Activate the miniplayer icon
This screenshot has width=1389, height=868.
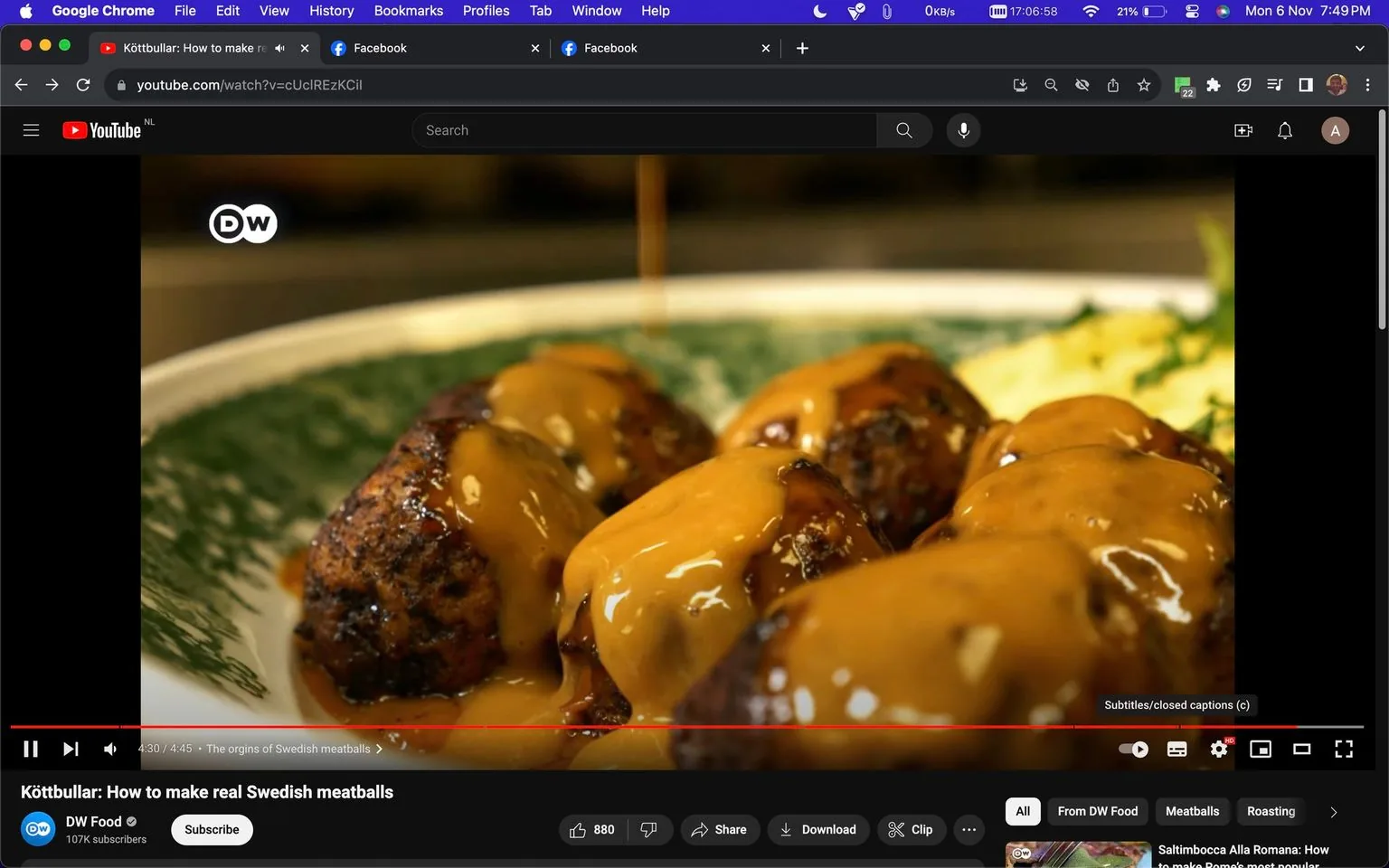1260,749
